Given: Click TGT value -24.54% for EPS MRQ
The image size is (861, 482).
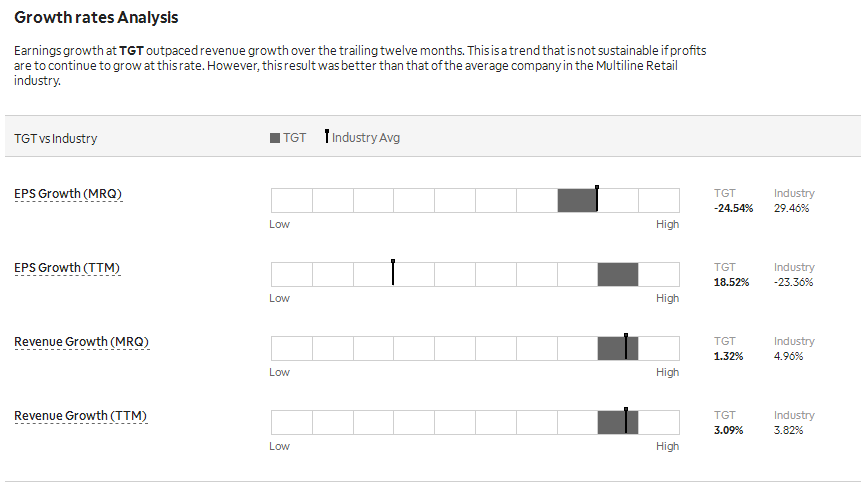Looking at the screenshot, I should tap(734, 208).
